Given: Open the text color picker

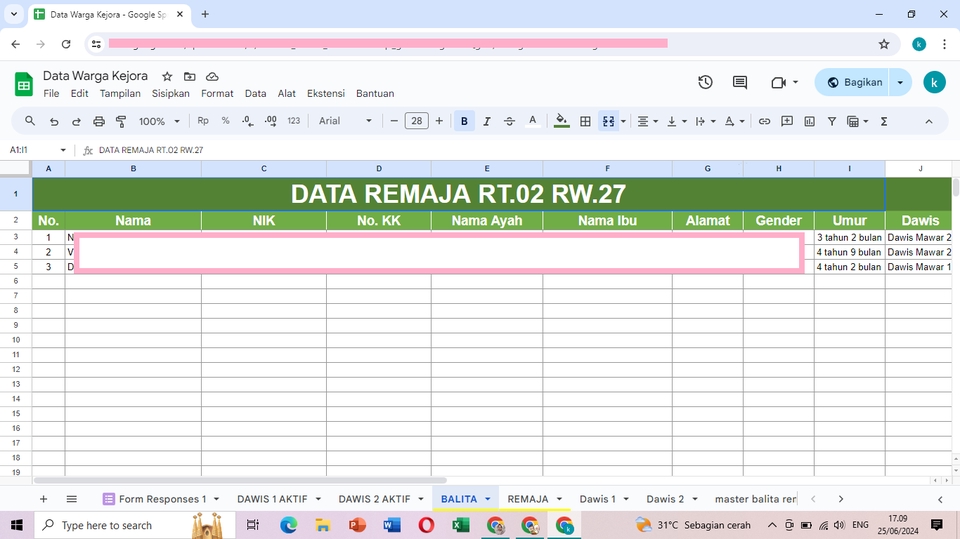Looking at the screenshot, I should (532, 121).
